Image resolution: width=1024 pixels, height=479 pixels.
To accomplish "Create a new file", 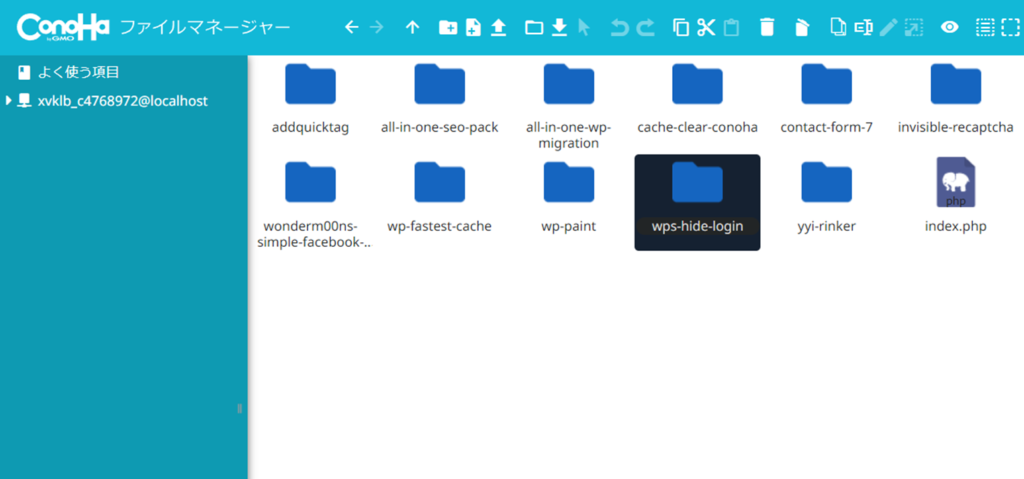I will click(x=473, y=27).
